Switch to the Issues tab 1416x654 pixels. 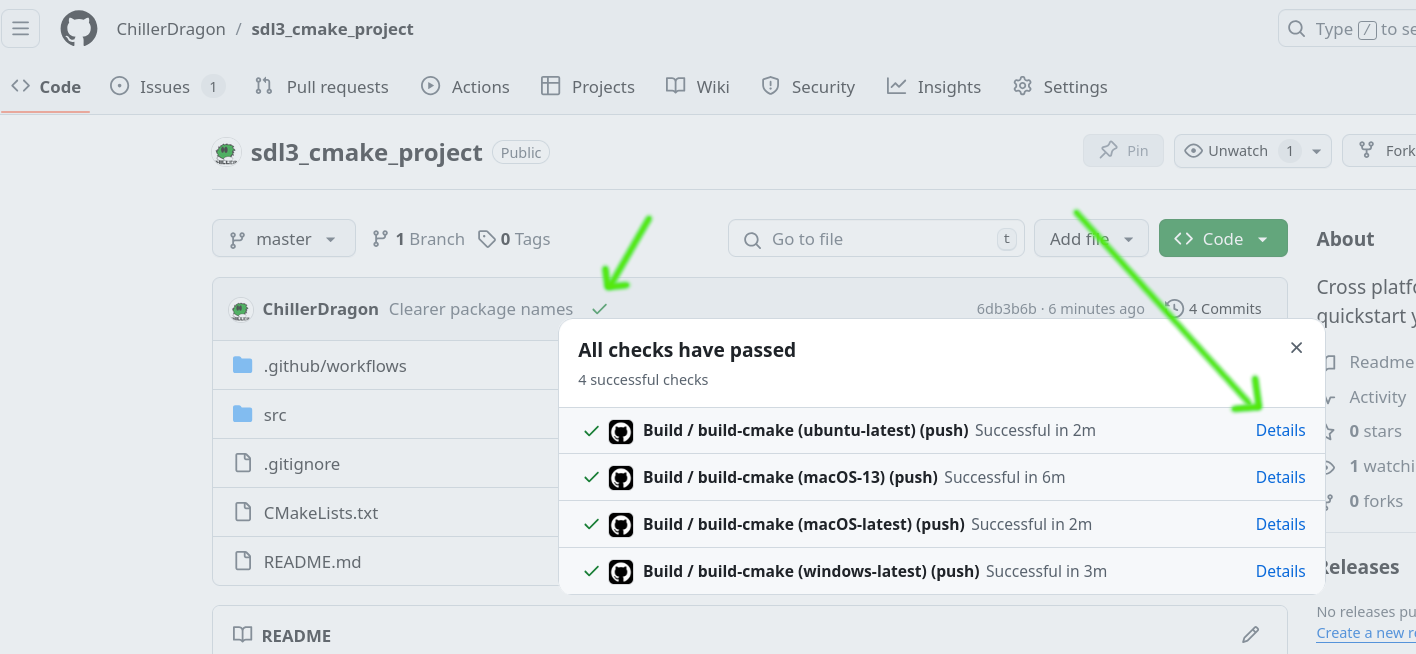tap(166, 87)
